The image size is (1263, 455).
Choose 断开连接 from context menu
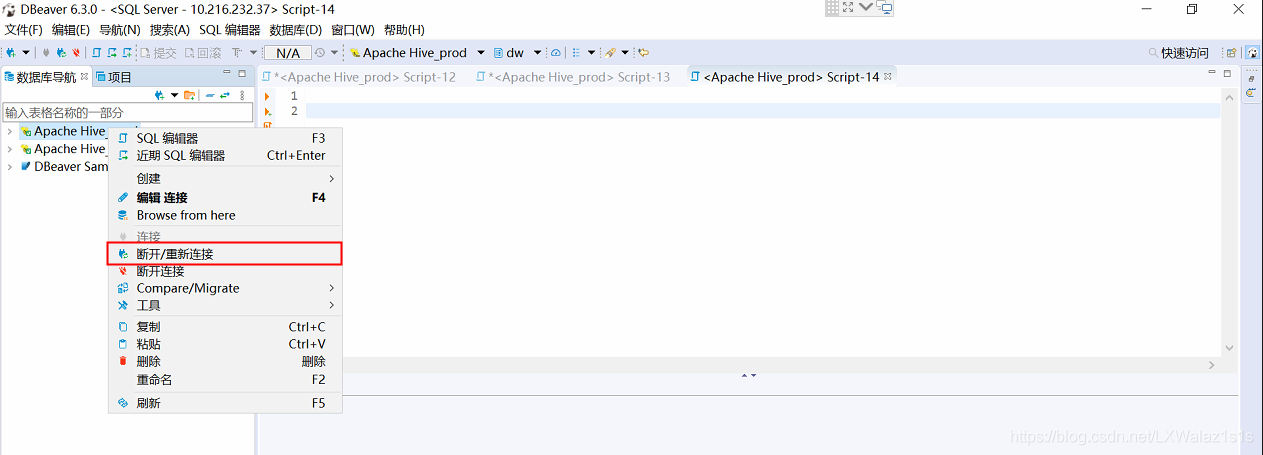[x=225, y=271]
